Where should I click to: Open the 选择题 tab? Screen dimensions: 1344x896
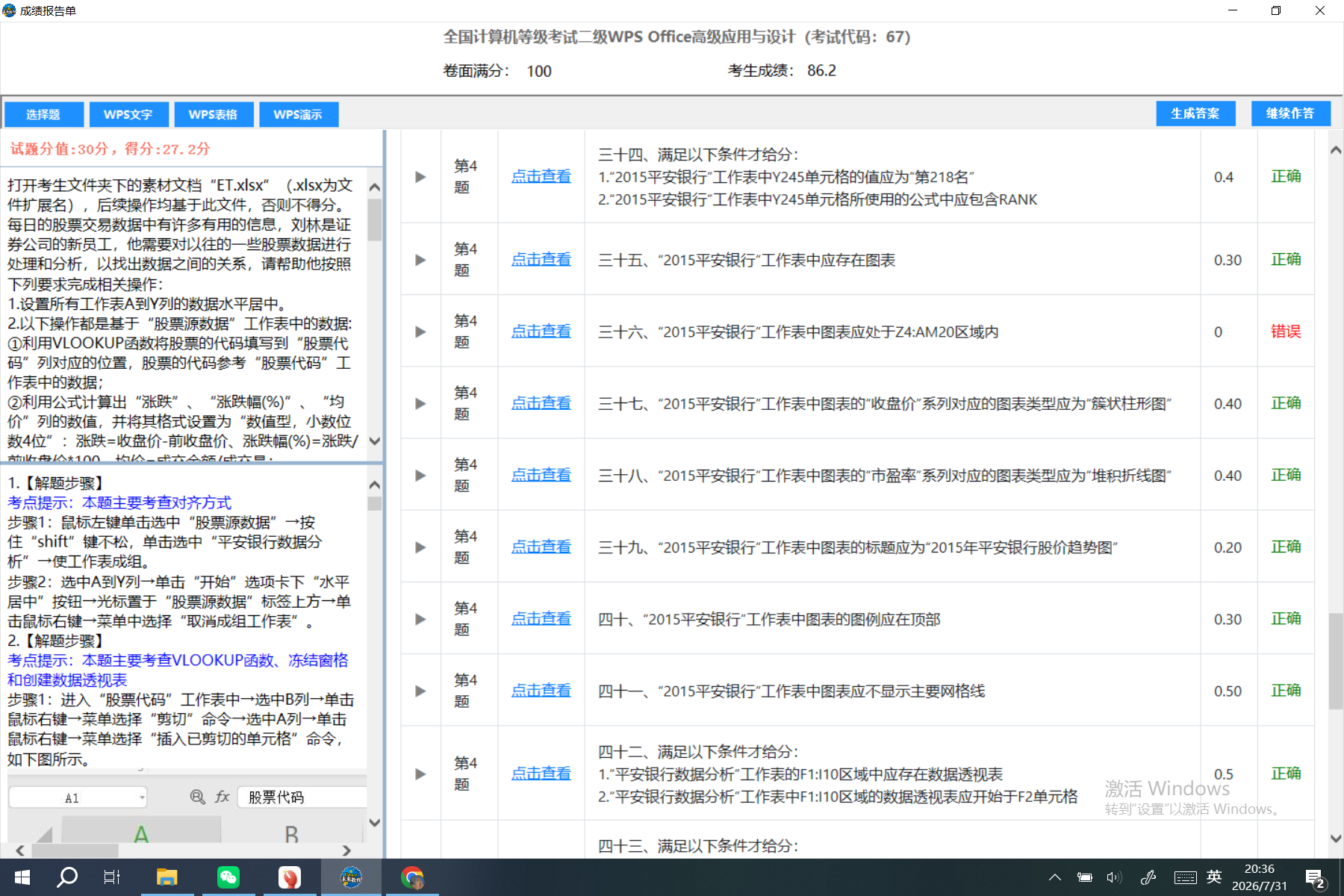(x=43, y=114)
